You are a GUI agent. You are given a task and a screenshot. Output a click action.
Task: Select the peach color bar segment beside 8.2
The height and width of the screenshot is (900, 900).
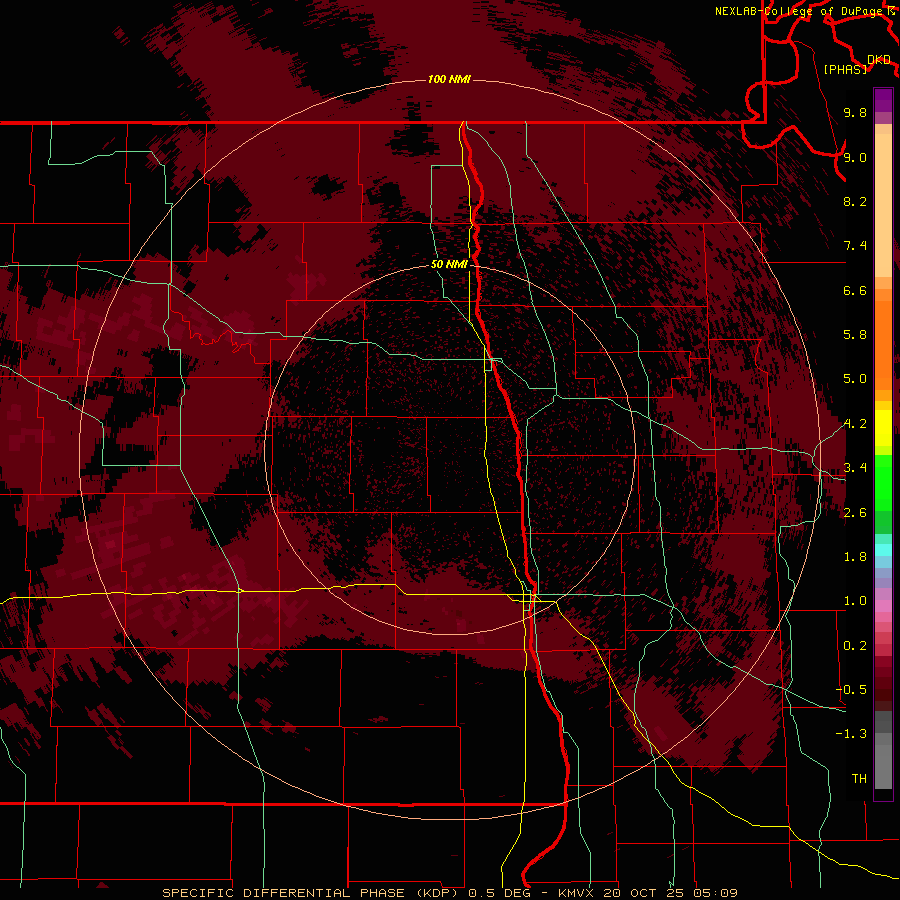(x=883, y=205)
